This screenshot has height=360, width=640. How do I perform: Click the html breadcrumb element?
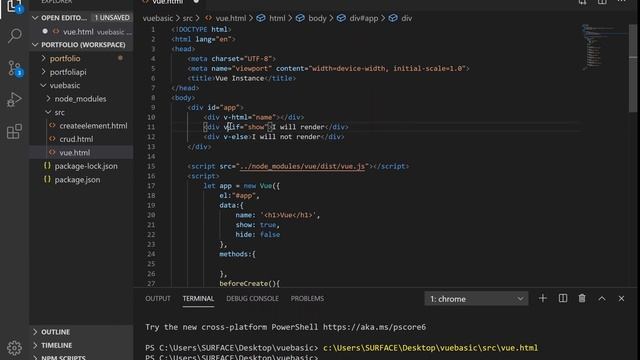[277, 18]
